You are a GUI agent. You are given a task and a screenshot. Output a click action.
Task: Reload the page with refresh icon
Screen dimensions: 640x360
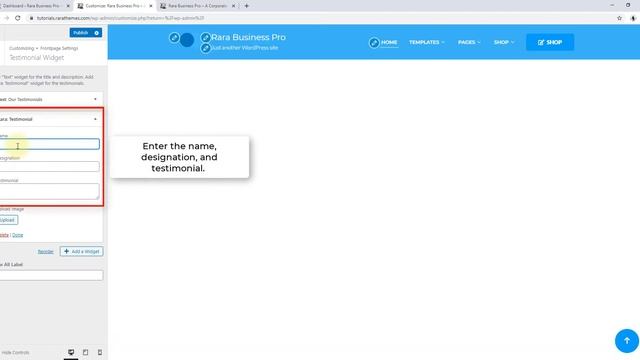18,18
